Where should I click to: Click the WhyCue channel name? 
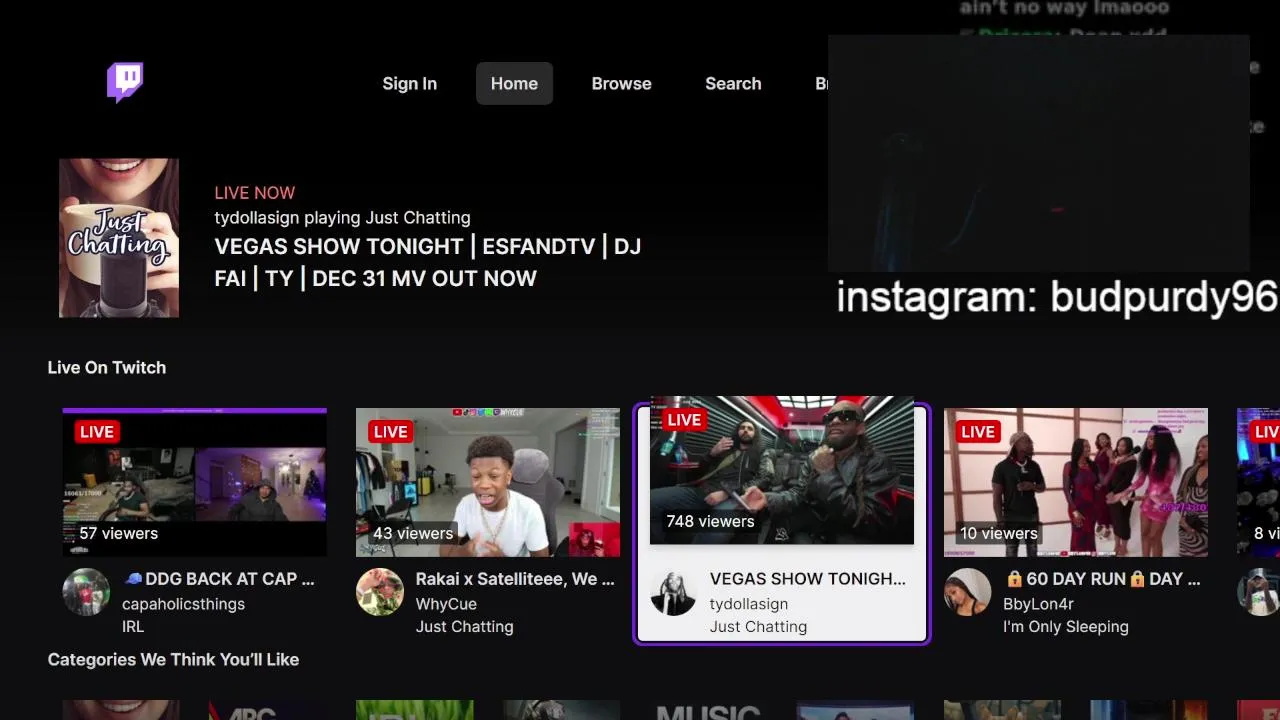pyautogui.click(x=446, y=604)
